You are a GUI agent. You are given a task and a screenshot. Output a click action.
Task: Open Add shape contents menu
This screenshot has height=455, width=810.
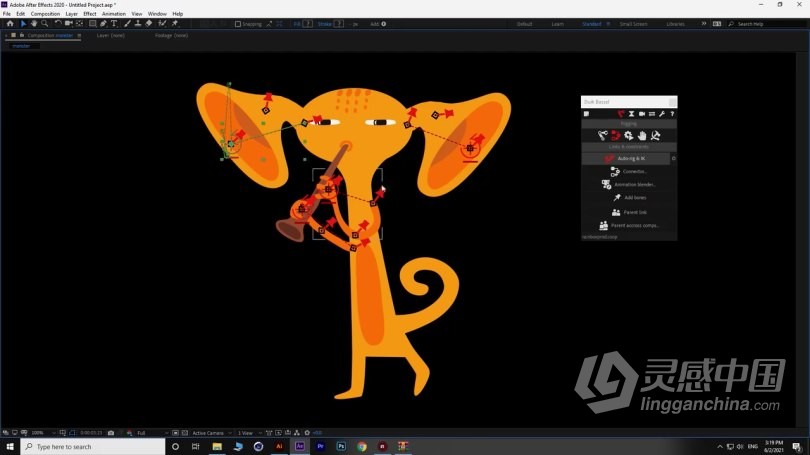pyautogui.click(x=383, y=24)
